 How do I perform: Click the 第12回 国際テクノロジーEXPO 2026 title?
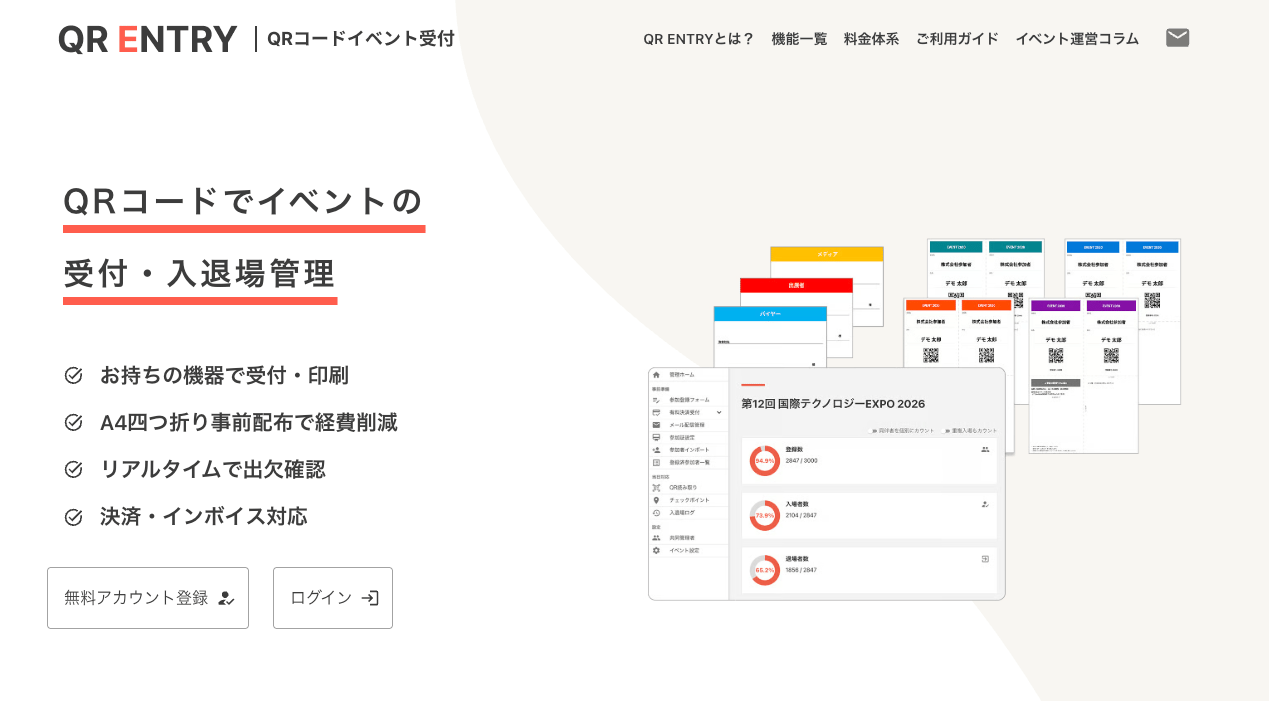833,404
